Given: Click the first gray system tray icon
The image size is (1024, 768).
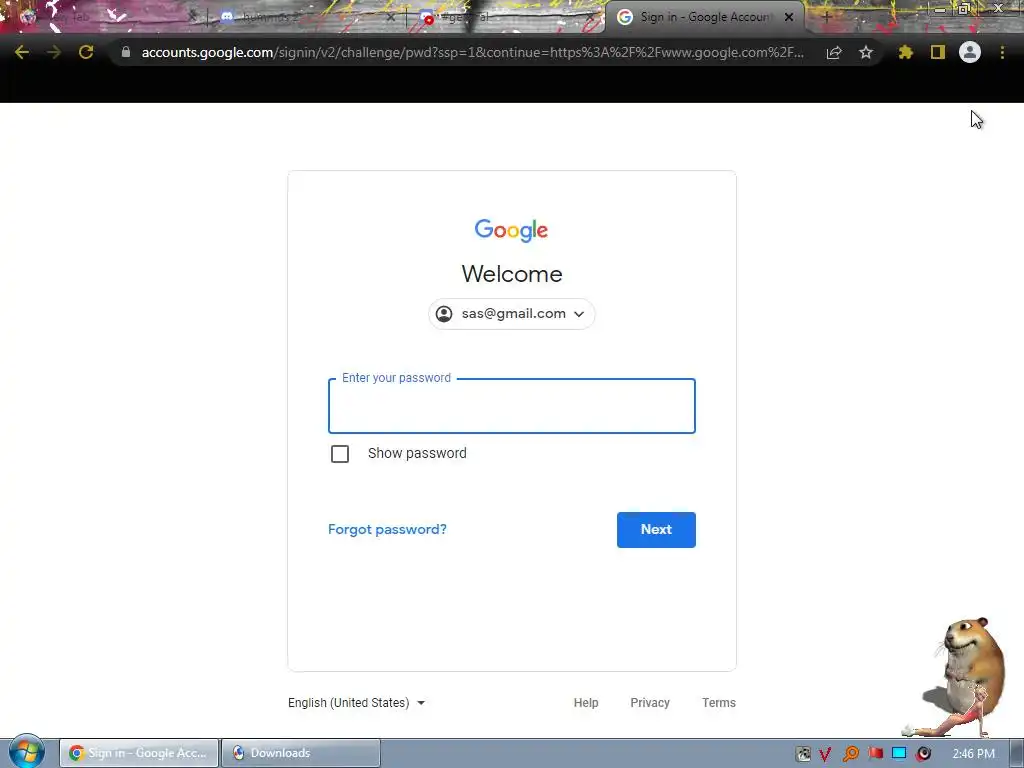Looking at the screenshot, I should pyautogui.click(x=803, y=754).
